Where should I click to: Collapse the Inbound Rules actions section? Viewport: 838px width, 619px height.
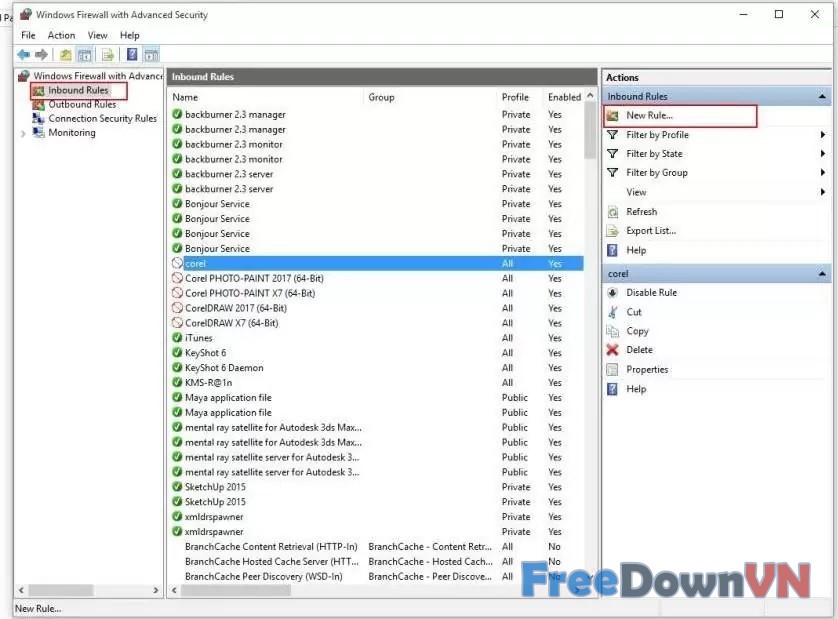click(822, 97)
